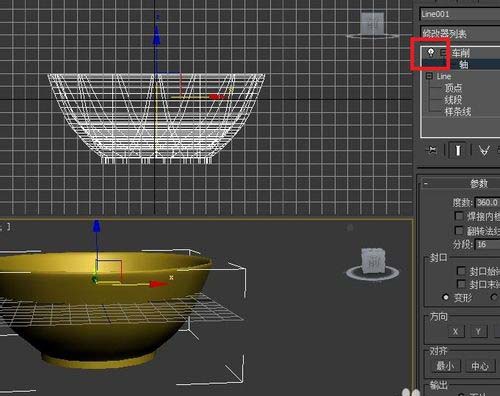Toggle the show end result icon
The image size is (500, 396).
458,150
